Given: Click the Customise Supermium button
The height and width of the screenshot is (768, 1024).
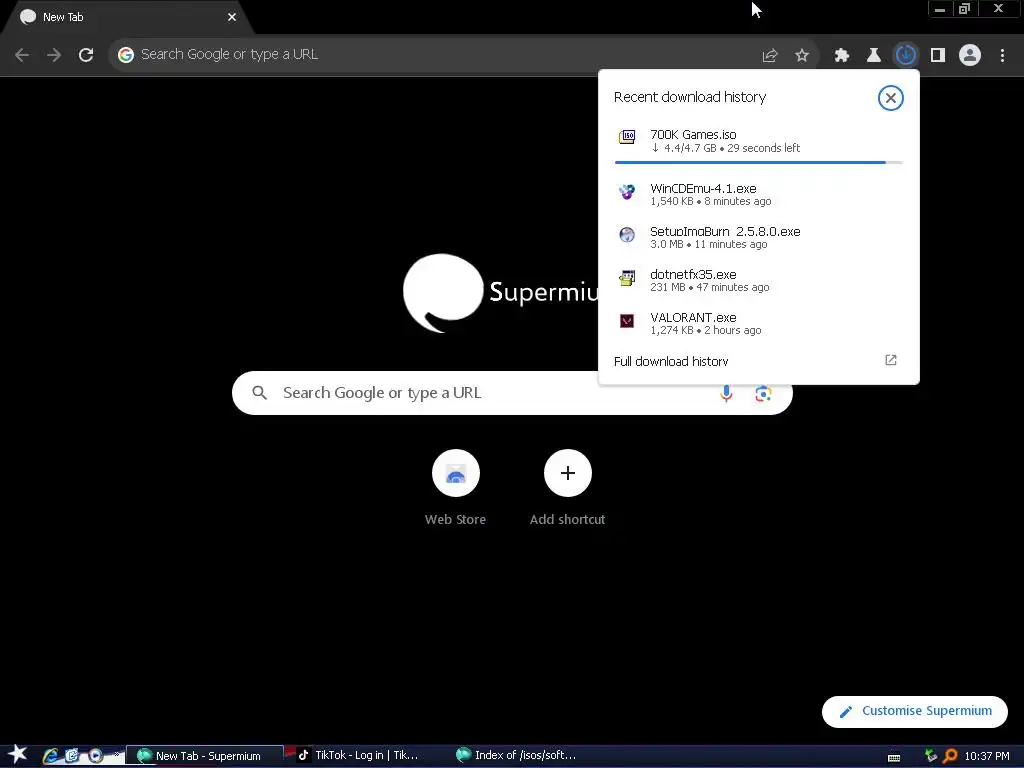Looking at the screenshot, I should coord(914,711).
